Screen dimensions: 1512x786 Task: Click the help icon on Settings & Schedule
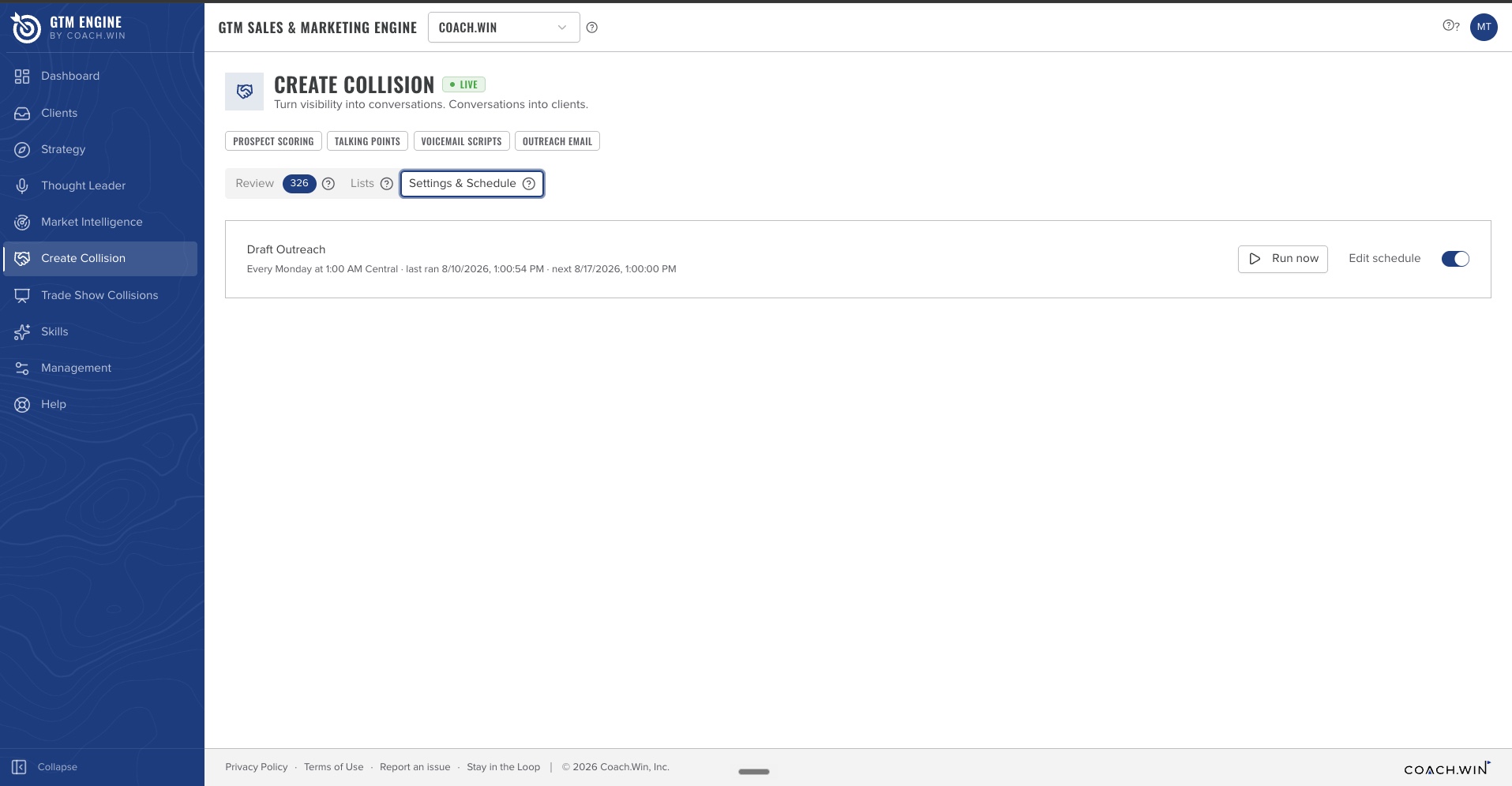tap(529, 184)
